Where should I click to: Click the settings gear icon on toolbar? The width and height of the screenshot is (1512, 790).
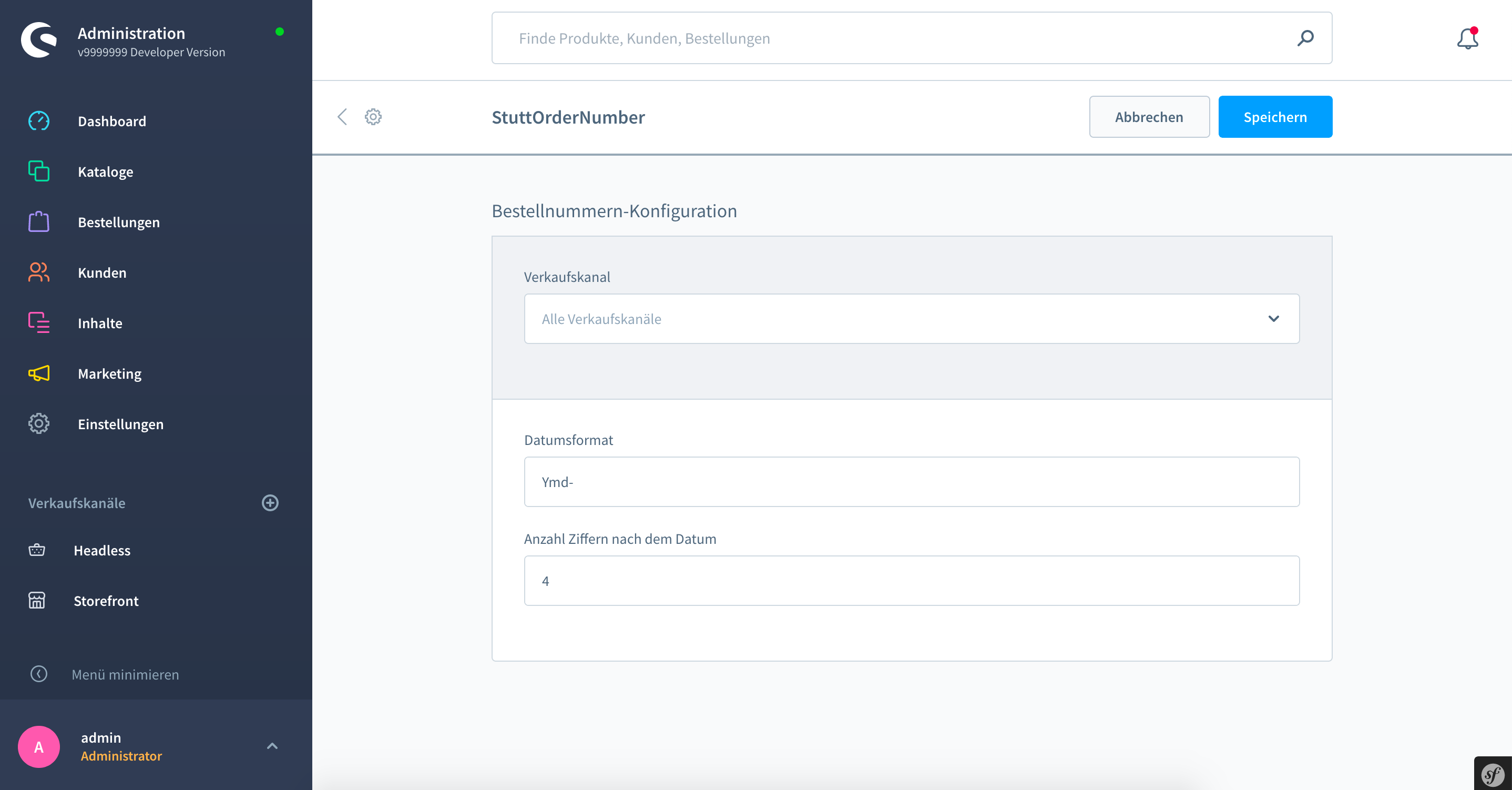(x=373, y=117)
